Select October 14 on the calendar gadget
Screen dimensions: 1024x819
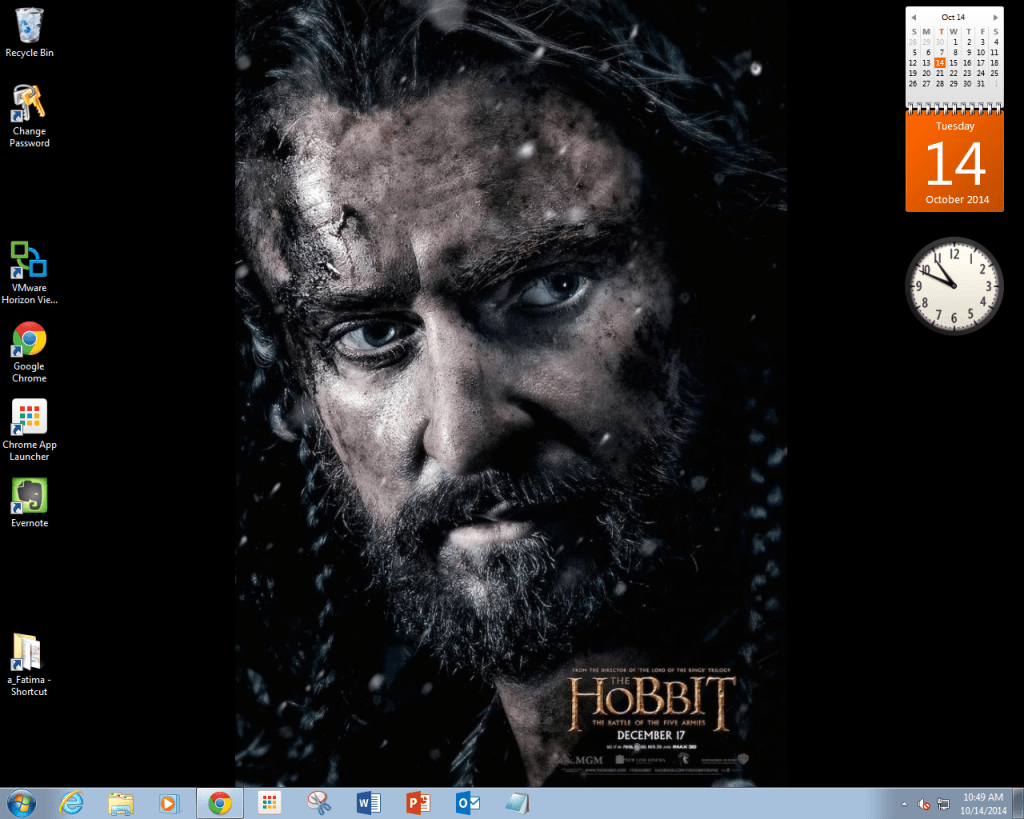coord(939,62)
